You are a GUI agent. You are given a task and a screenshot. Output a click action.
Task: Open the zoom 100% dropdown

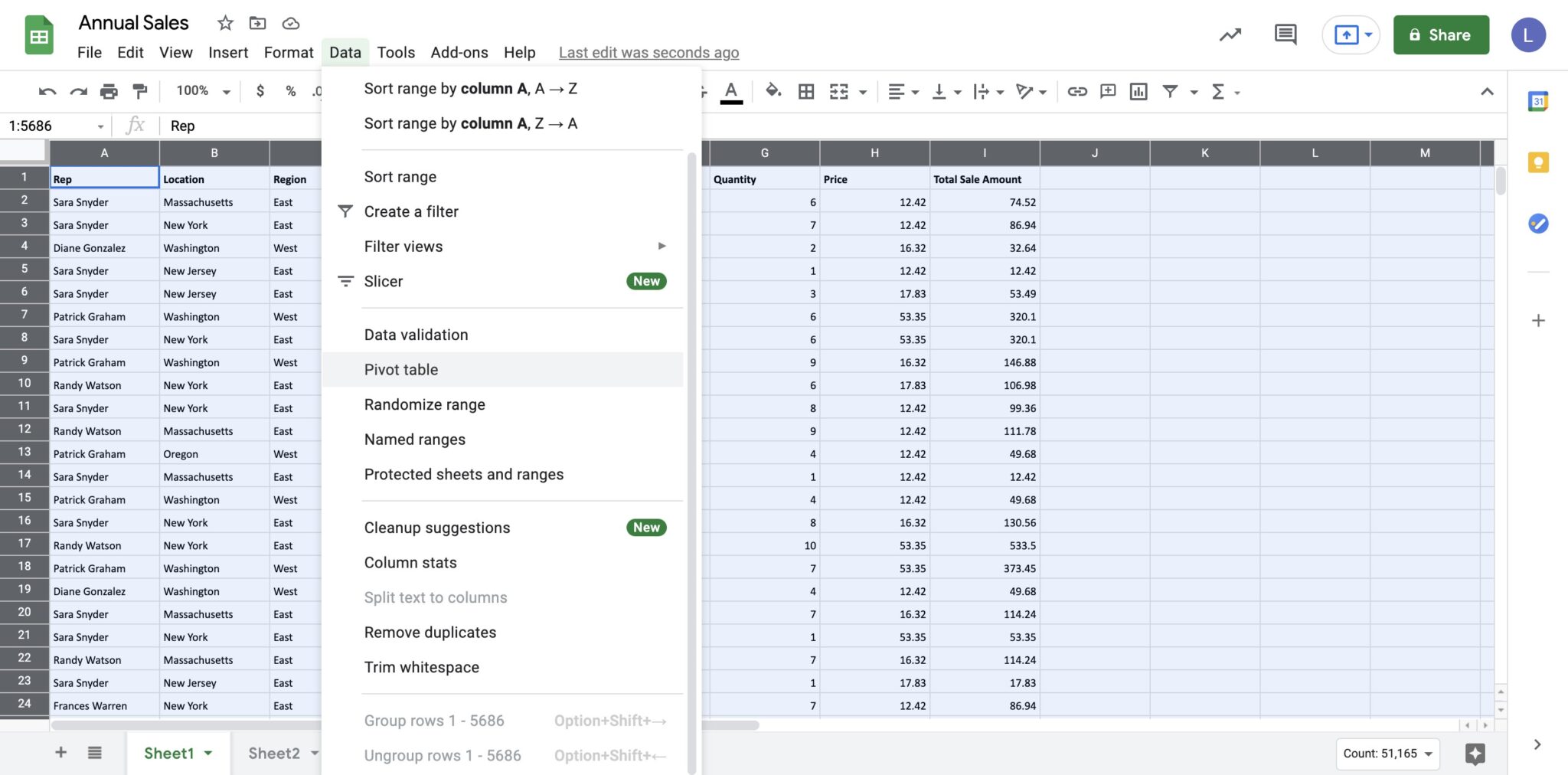tap(203, 91)
